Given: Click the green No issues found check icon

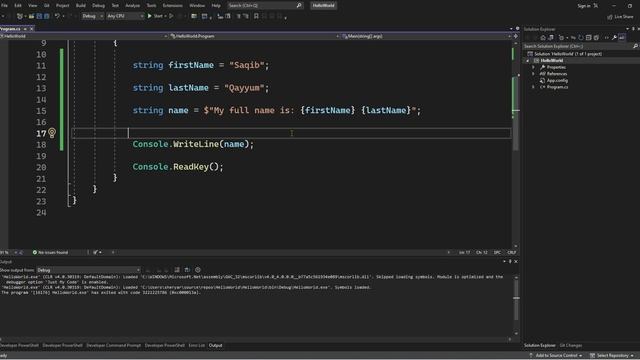Looking at the screenshot, I should pyautogui.click(x=35, y=252).
